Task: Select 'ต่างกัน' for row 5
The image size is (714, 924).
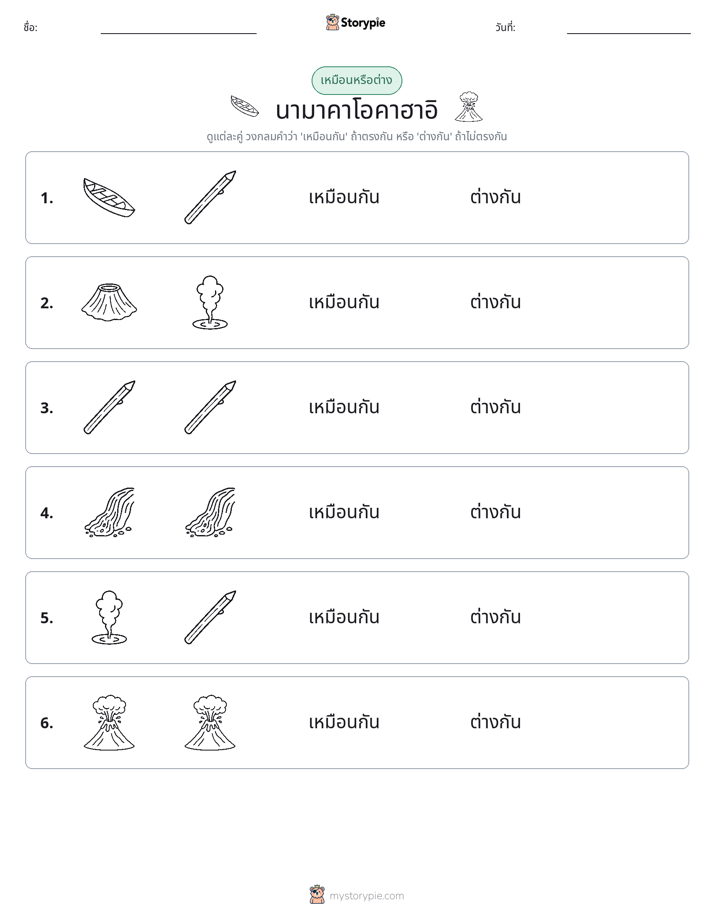Action: (x=495, y=617)
